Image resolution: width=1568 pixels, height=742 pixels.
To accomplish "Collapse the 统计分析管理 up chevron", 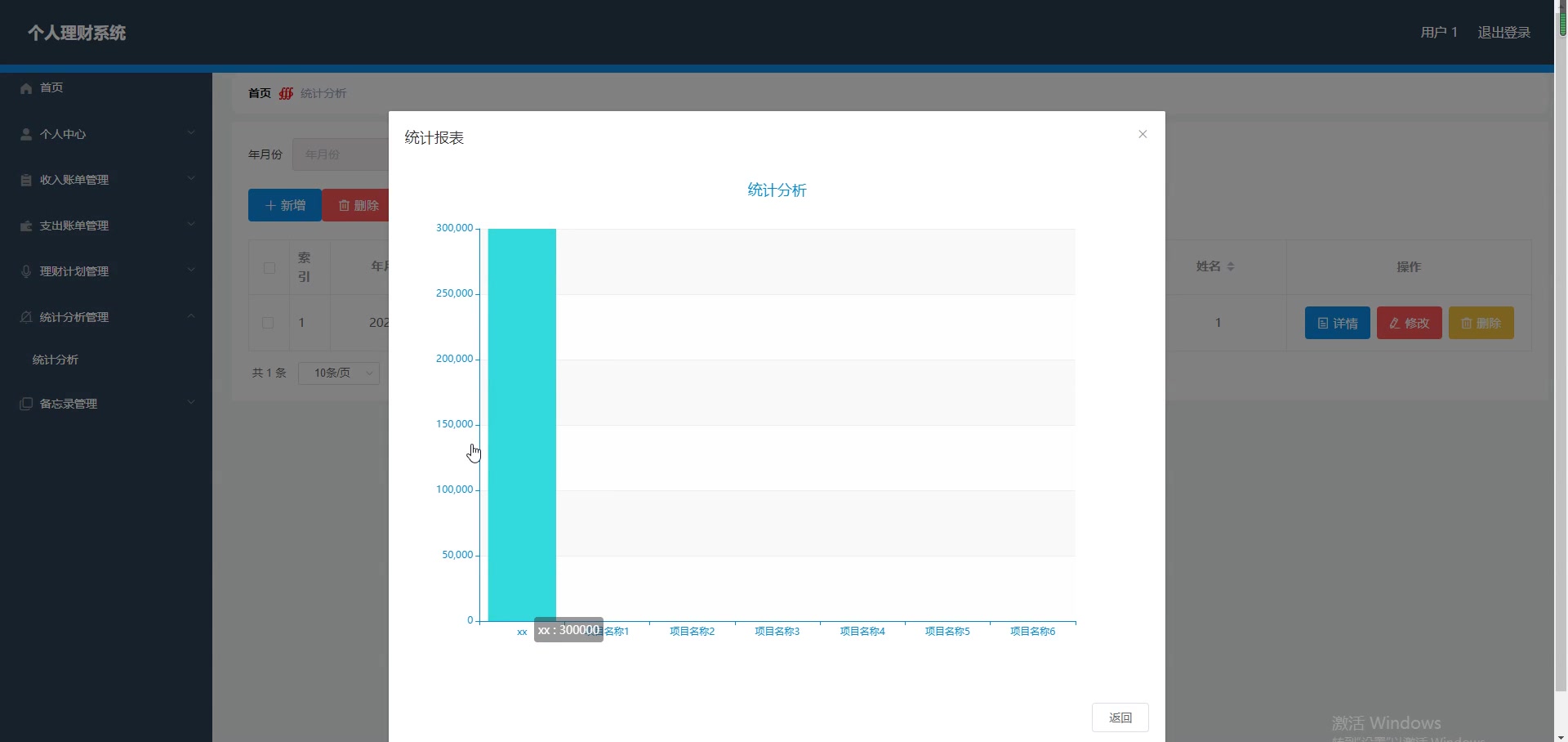I will 191,315.
